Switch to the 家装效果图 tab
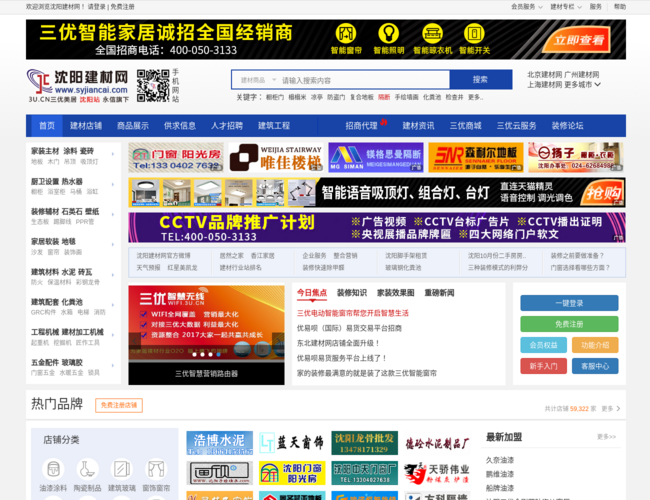The height and width of the screenshot is (500, 650). (x=396, y=293)
